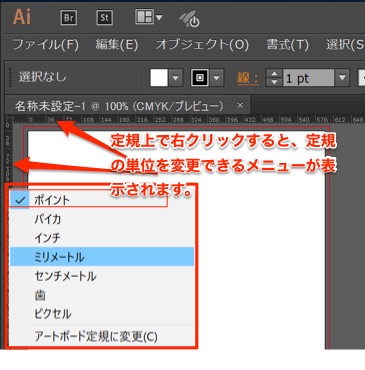Choose センチメートル in the ruler unit menu
365x370 pixels.
(x=102, y=276)
